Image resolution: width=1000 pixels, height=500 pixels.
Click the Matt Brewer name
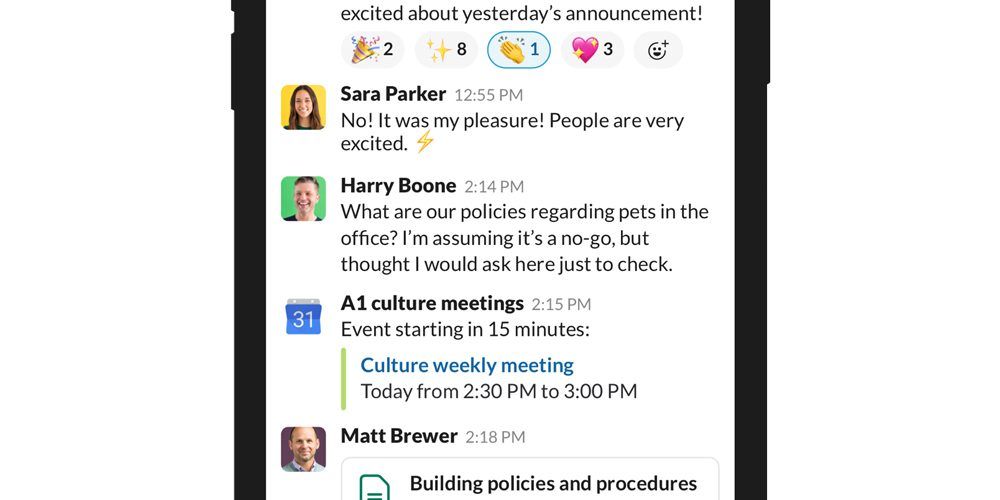click(x=399, y=436)
